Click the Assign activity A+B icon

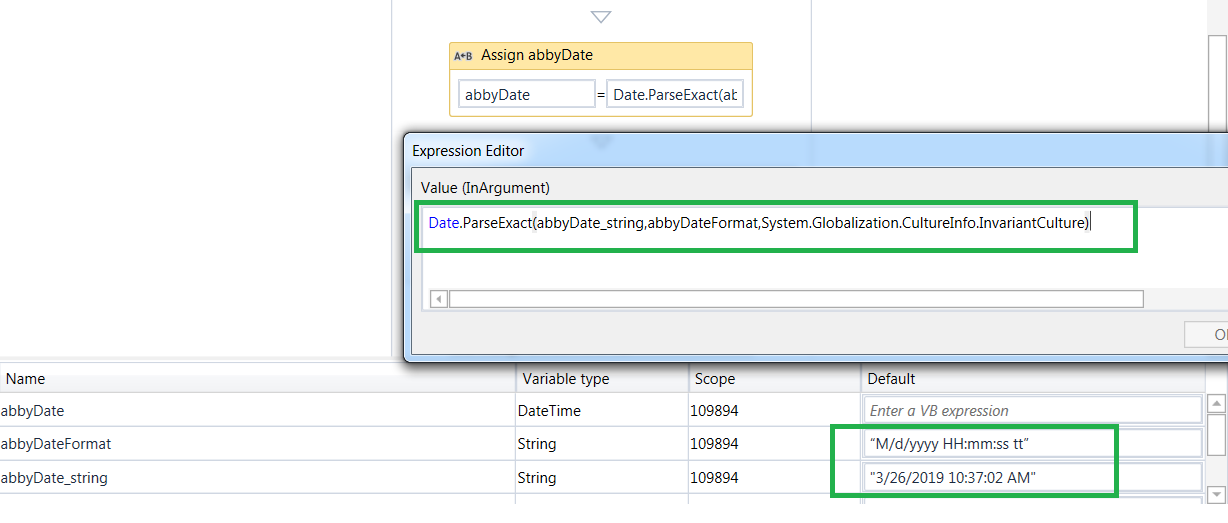[463, 56]
